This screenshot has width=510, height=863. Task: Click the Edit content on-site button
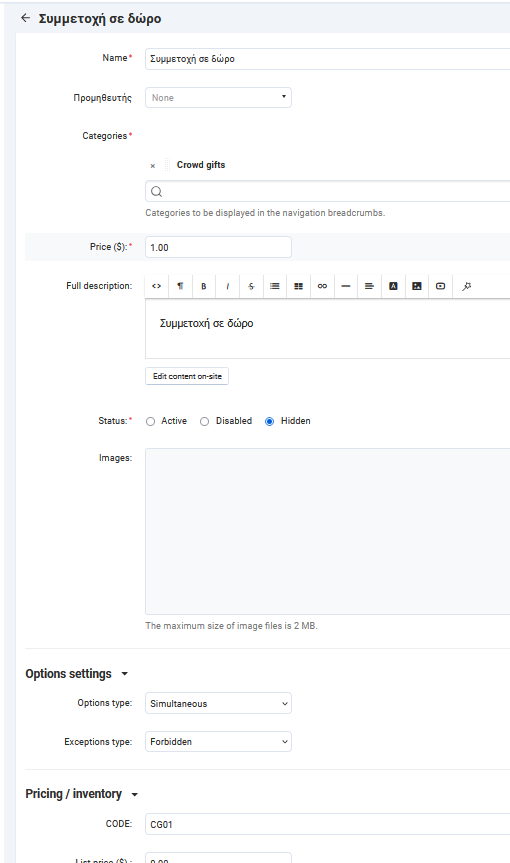click(x=187, y=376)
